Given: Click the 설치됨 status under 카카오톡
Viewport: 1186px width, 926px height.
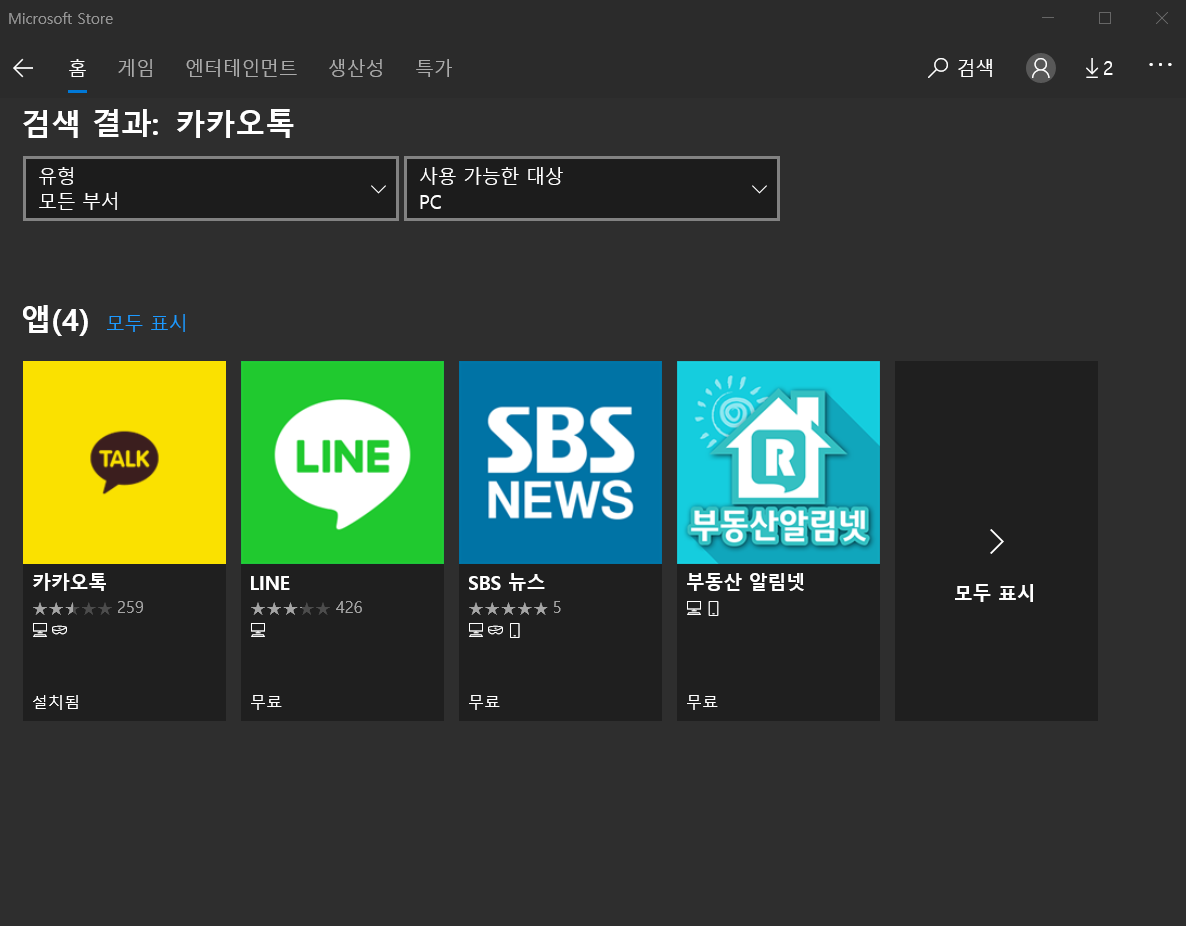Looking at the screenshot, I should [x=56, y=702].
